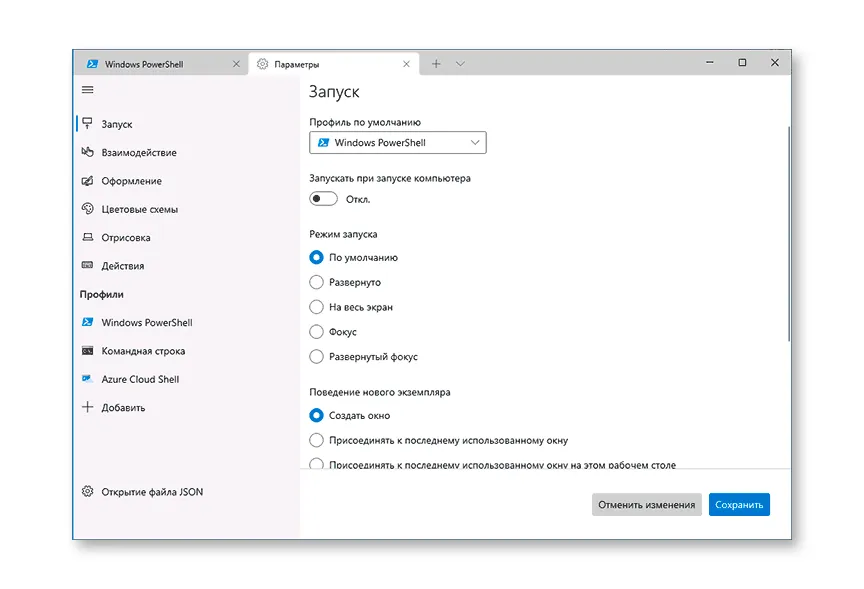Close the Параметры tab
The image size is (864, 589).
406,64
